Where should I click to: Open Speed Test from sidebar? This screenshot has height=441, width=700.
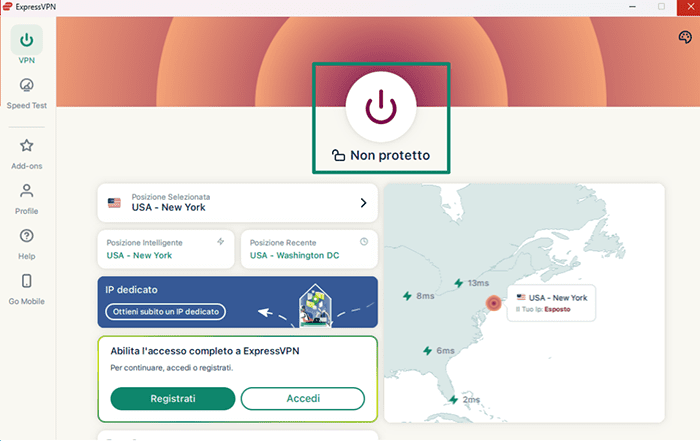27,91
